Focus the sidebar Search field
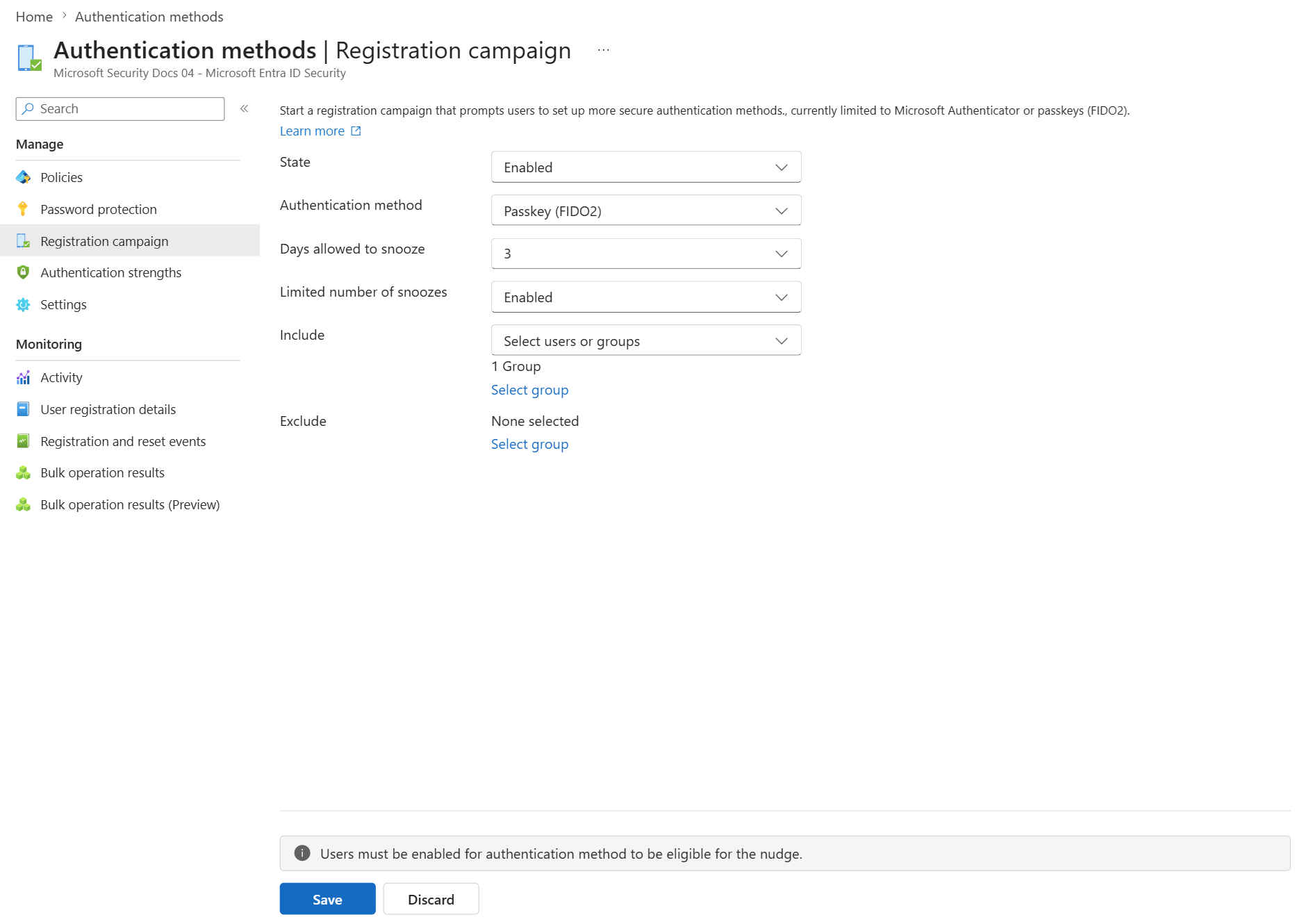Screen dimensions: 1304x924 [x=120, y=108]
